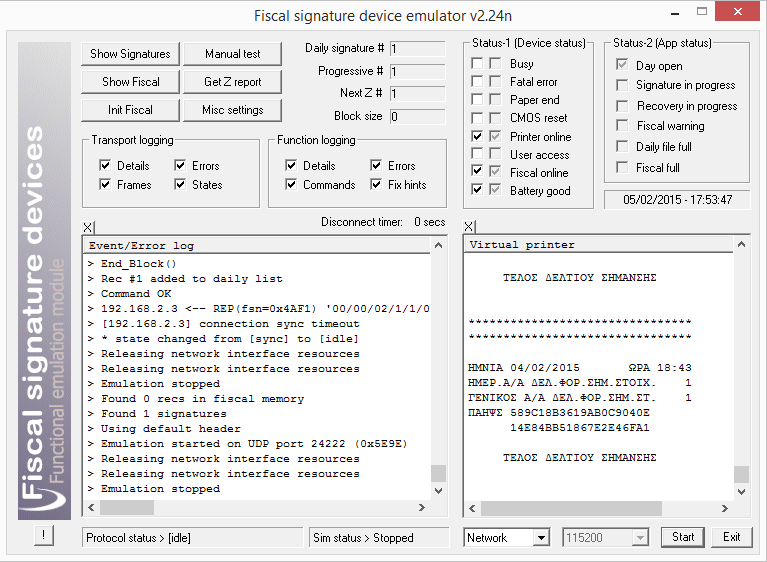Click the Block size field
The image size is (767, 562).
pos(418,116)
